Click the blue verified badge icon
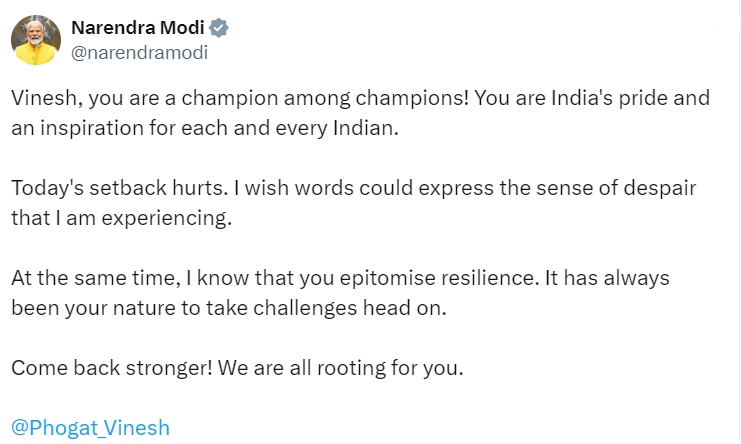 click(x=219, y=28)
